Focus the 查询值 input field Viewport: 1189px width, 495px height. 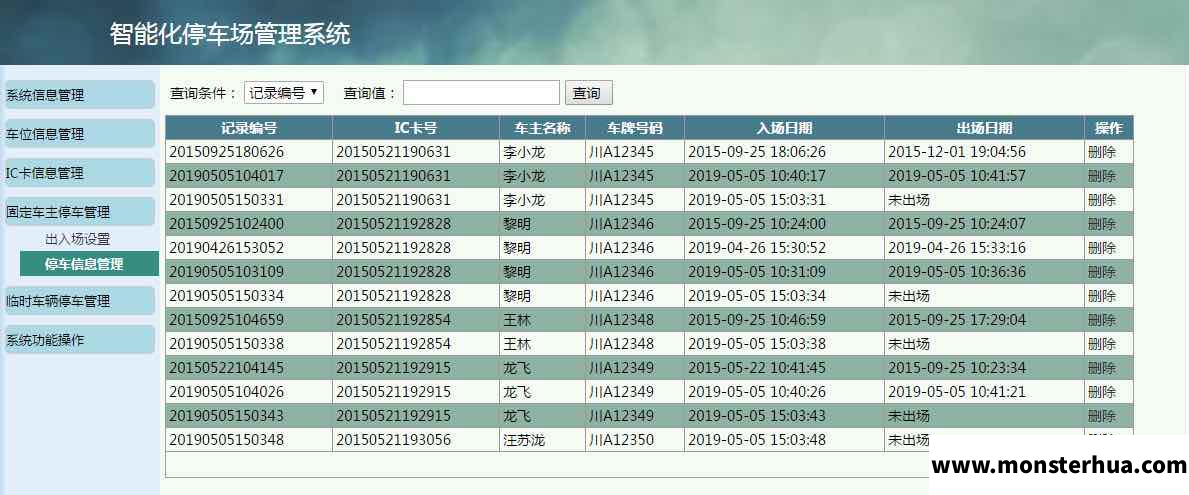click(x=482, y=93)
